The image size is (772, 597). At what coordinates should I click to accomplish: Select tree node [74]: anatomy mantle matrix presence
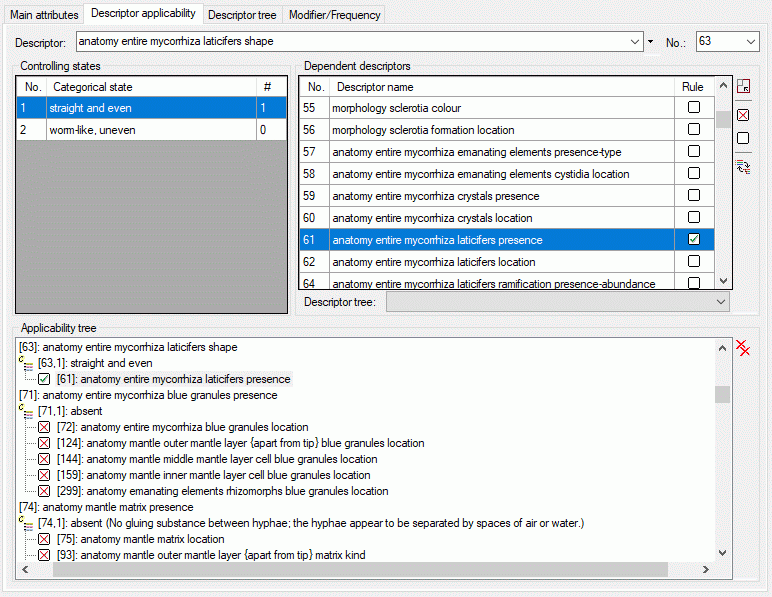coord(106,507)
